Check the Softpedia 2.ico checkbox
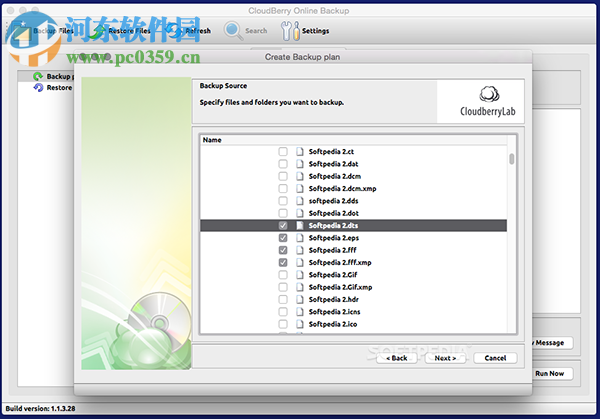The width and height of the screenshot is (600, 419). click(283, 324)
